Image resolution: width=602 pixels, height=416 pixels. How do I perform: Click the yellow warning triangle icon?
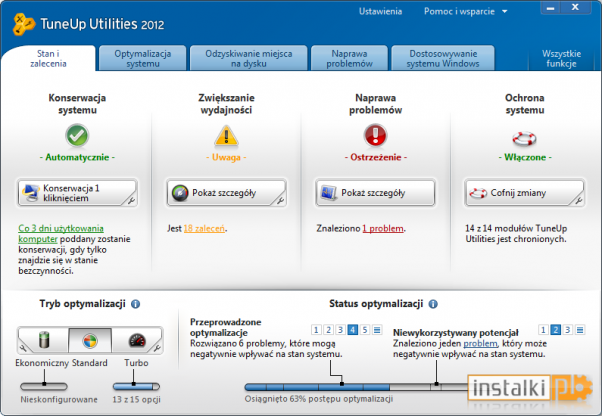(226, 136)
